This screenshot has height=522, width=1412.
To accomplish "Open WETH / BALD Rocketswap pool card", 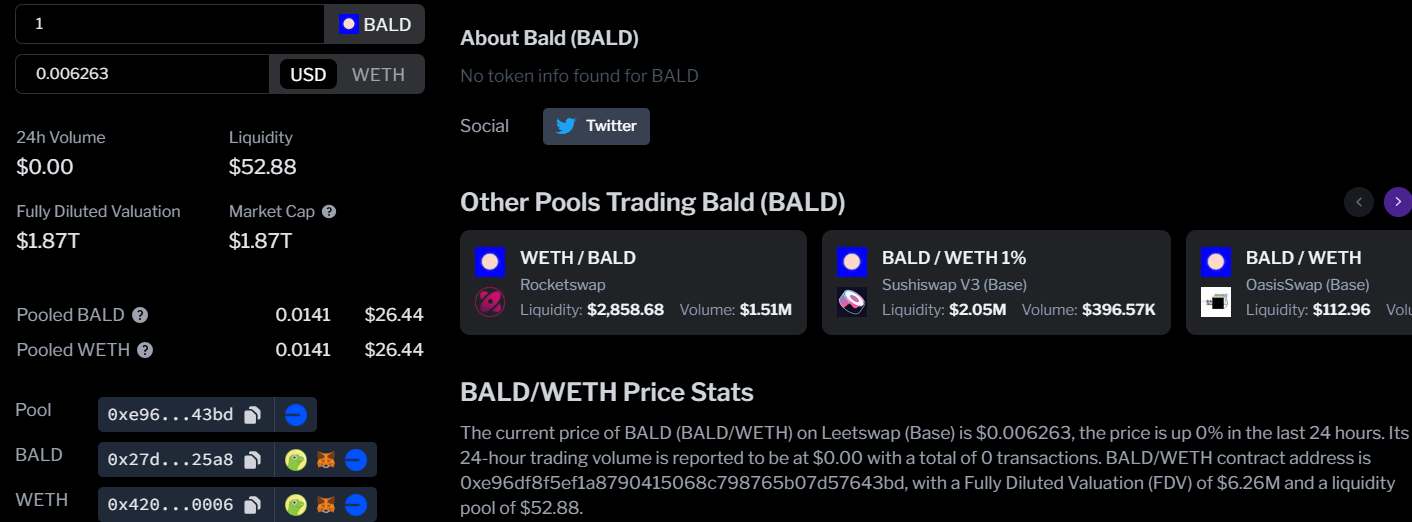I will click(x=633, y=283).
